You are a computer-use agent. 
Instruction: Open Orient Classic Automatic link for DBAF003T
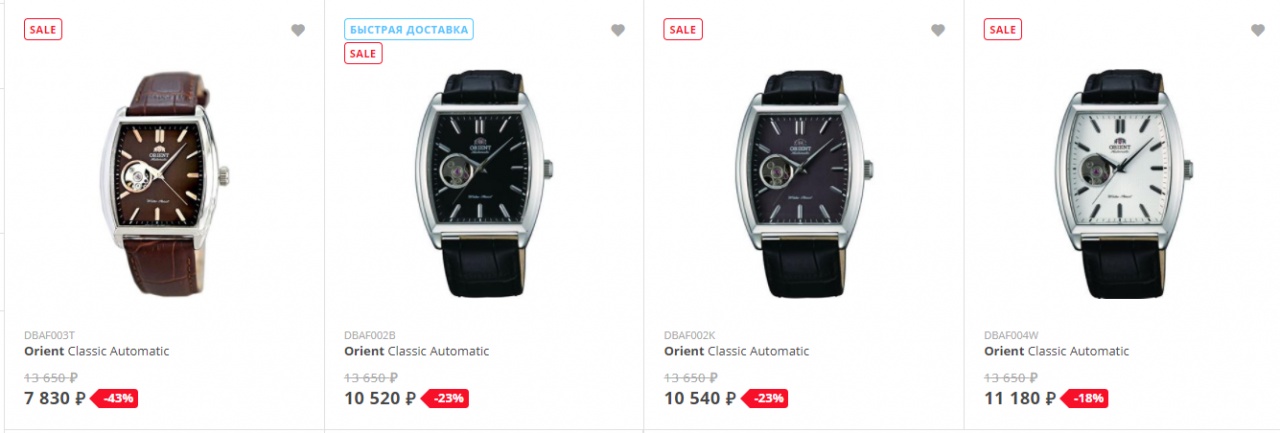click(x=97, y=351)
